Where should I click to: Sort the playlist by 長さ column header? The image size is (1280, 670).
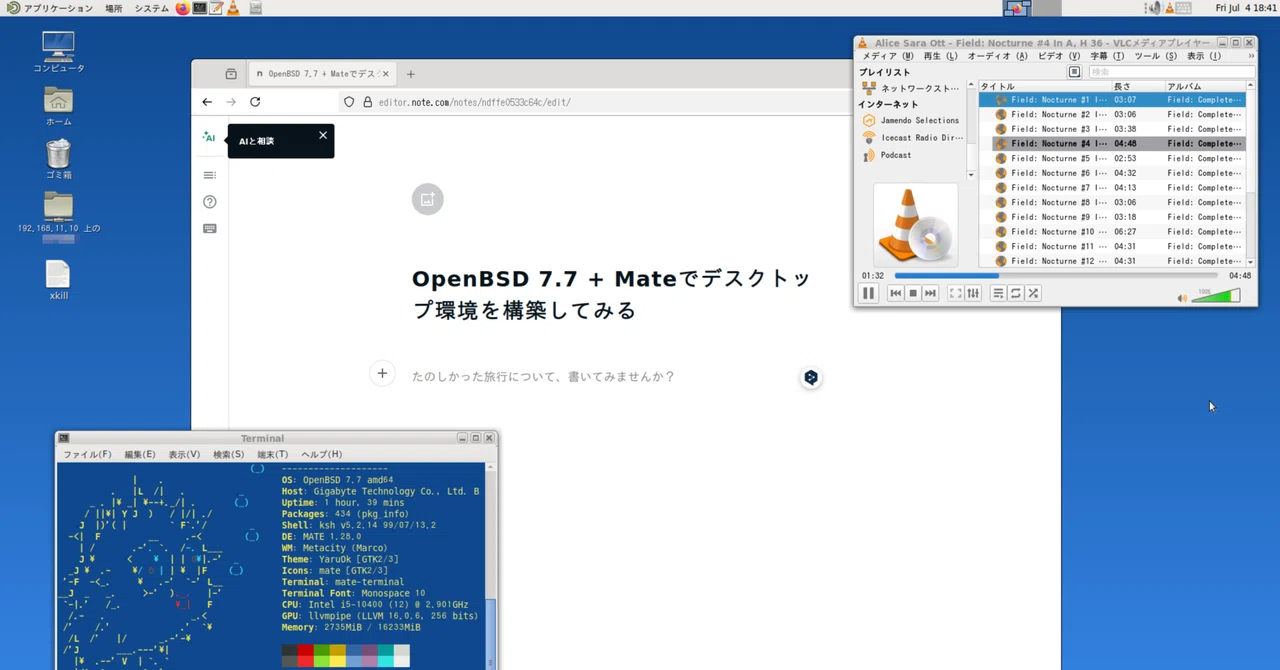tap(1137, 87)
